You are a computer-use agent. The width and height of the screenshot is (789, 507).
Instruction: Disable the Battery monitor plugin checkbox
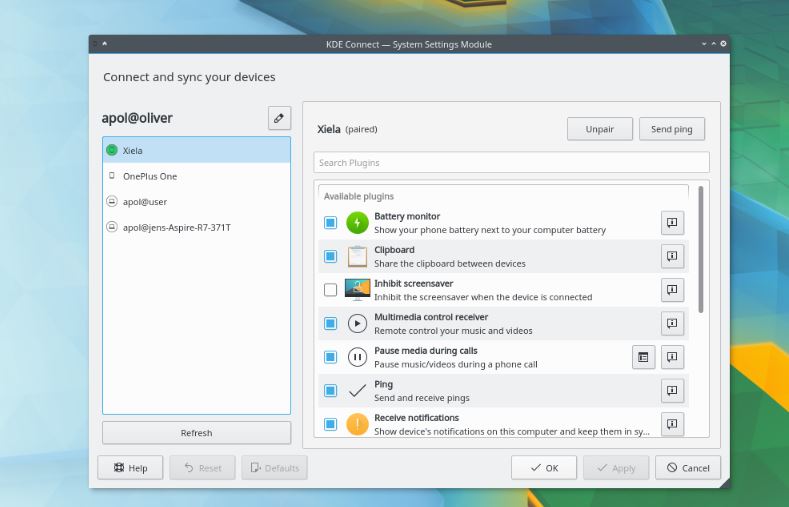click(x=331, y=223)
